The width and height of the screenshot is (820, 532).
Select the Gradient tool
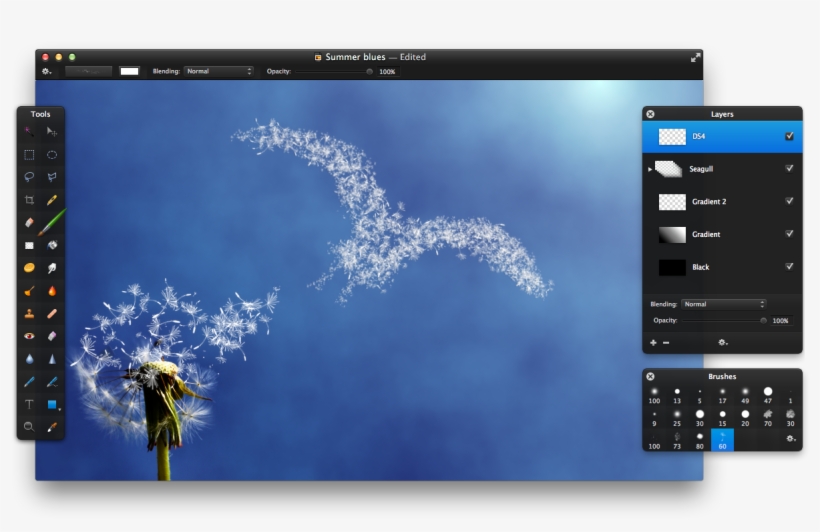29,245
